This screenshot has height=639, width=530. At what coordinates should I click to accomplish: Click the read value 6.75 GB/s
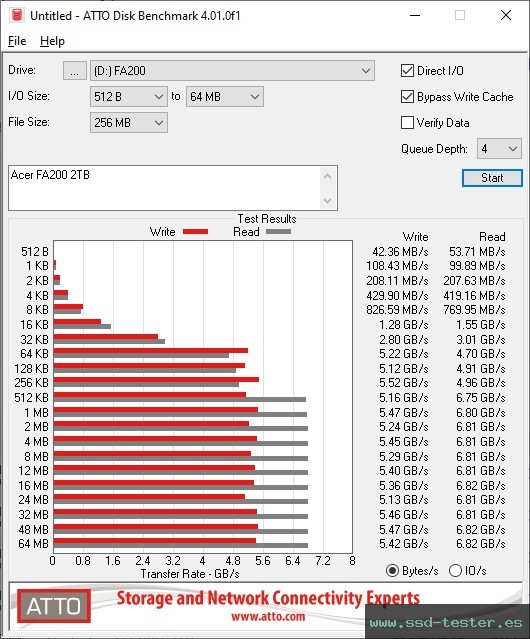click(481, 397)
